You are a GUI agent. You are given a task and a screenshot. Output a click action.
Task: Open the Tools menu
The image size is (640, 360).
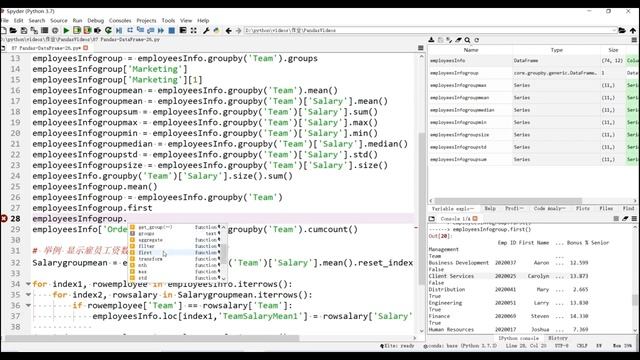tap(168, 20)
